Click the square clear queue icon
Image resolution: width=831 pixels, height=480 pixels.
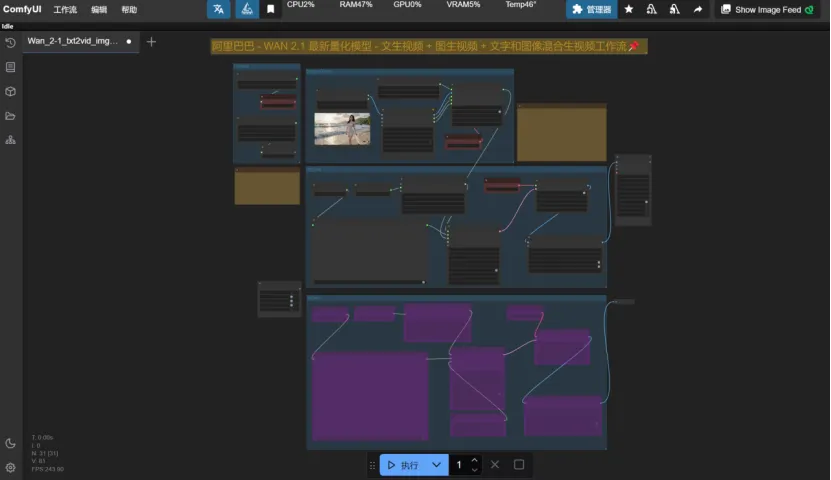[519, 465]
